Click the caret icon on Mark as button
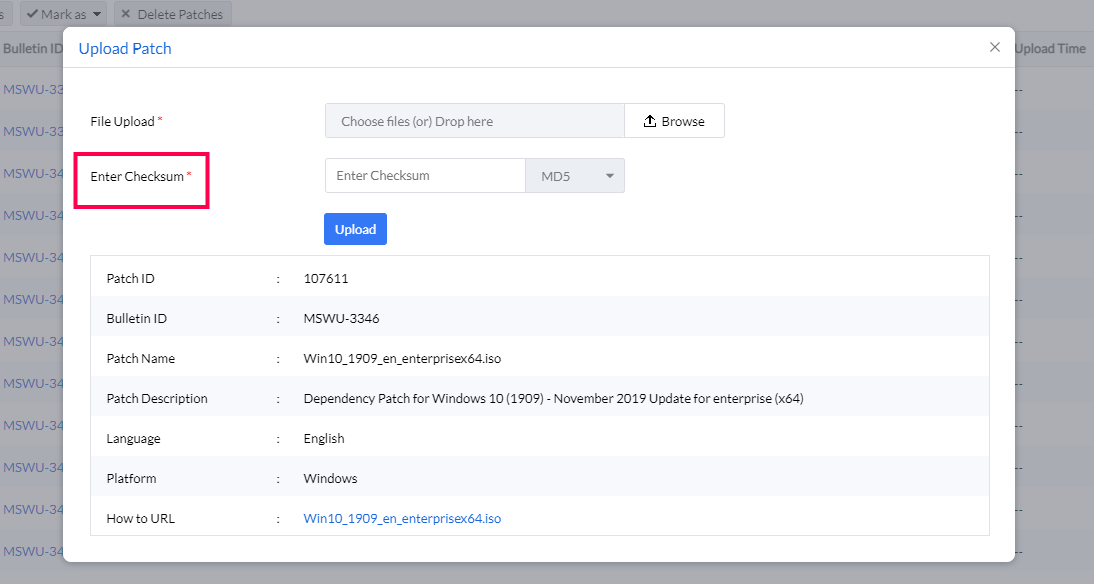The image size is (1094, 584). pyautogui.click(x=95, y=14)
